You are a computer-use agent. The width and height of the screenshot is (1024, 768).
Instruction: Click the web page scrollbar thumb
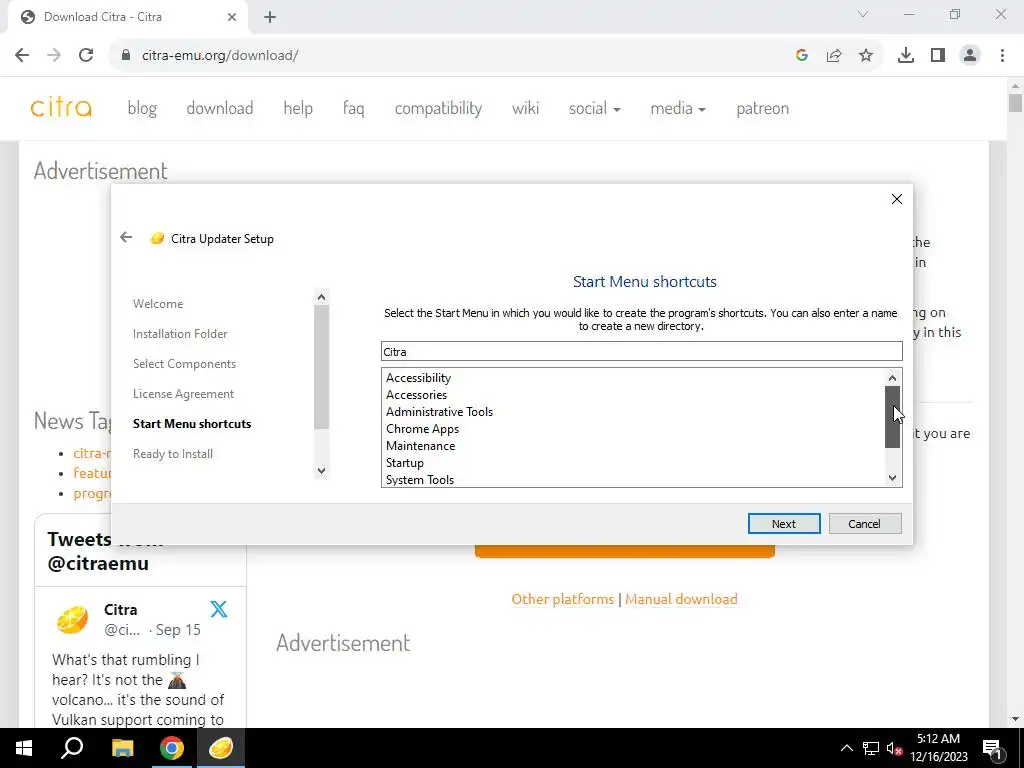tap(1015, 103)
